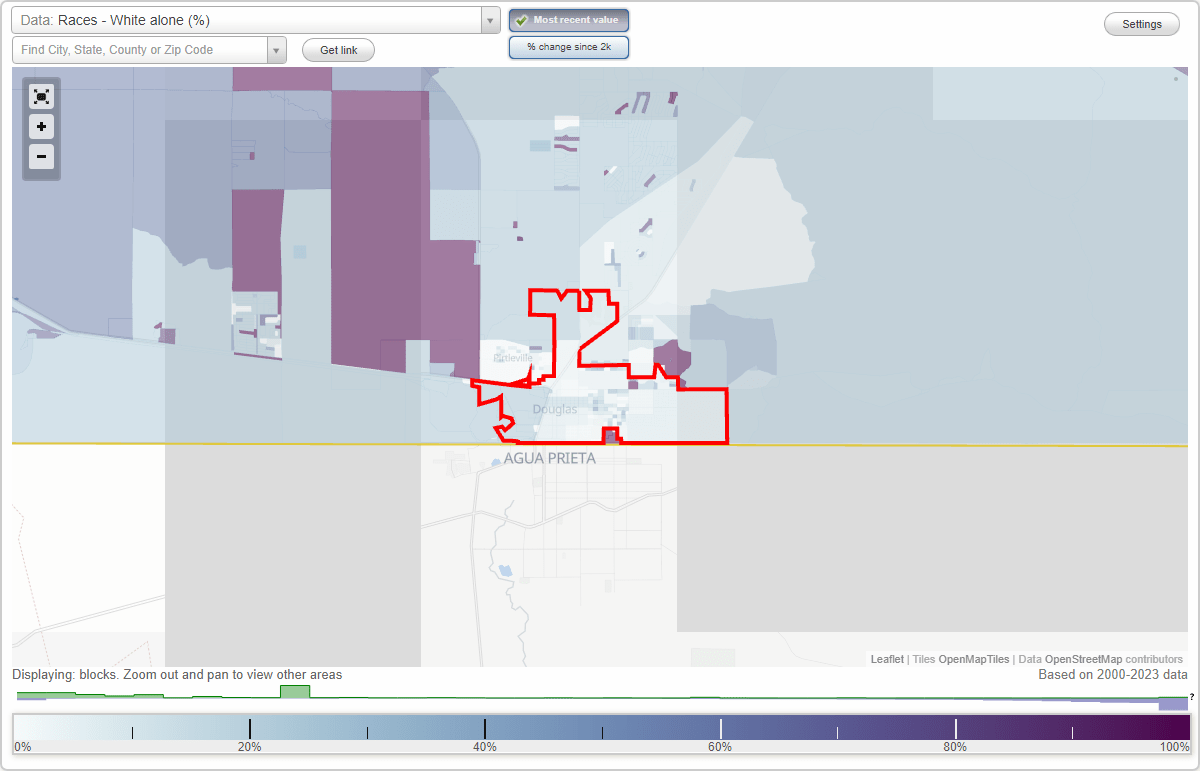The height and width of the screenshot is (771, 1200).
Task: Click the search field dropdown arrow icon
Action: pos(277,49)
